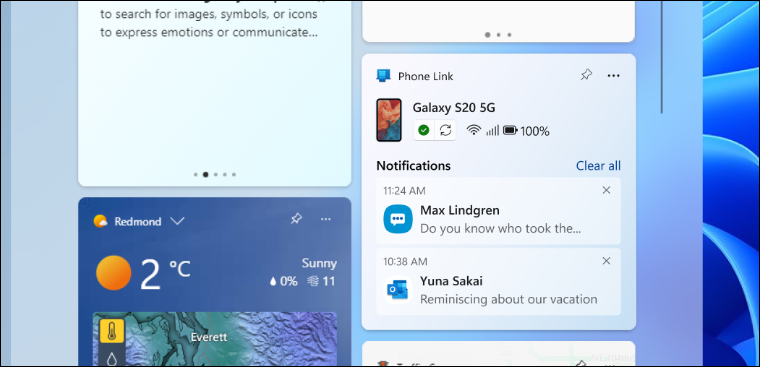Click the phone Wi-Fi status icon
Viewport: 760px width, 367px height.
[x=474, y=130]
